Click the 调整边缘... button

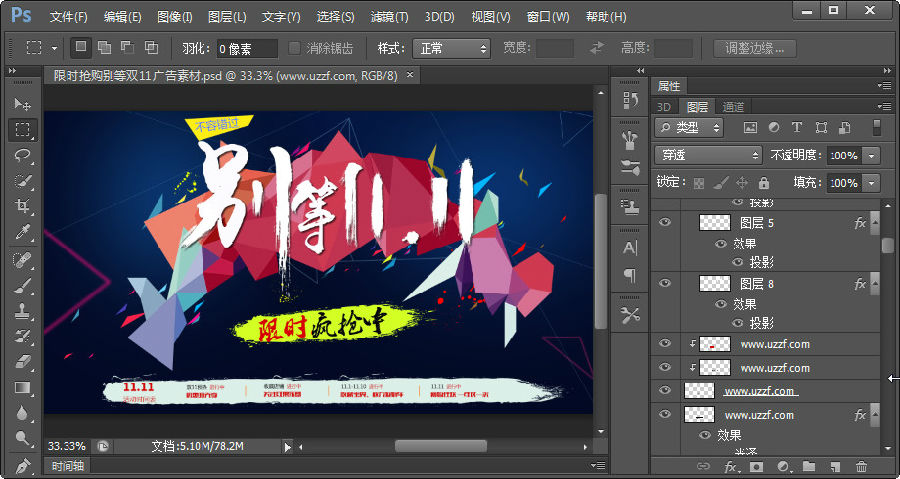755,48
